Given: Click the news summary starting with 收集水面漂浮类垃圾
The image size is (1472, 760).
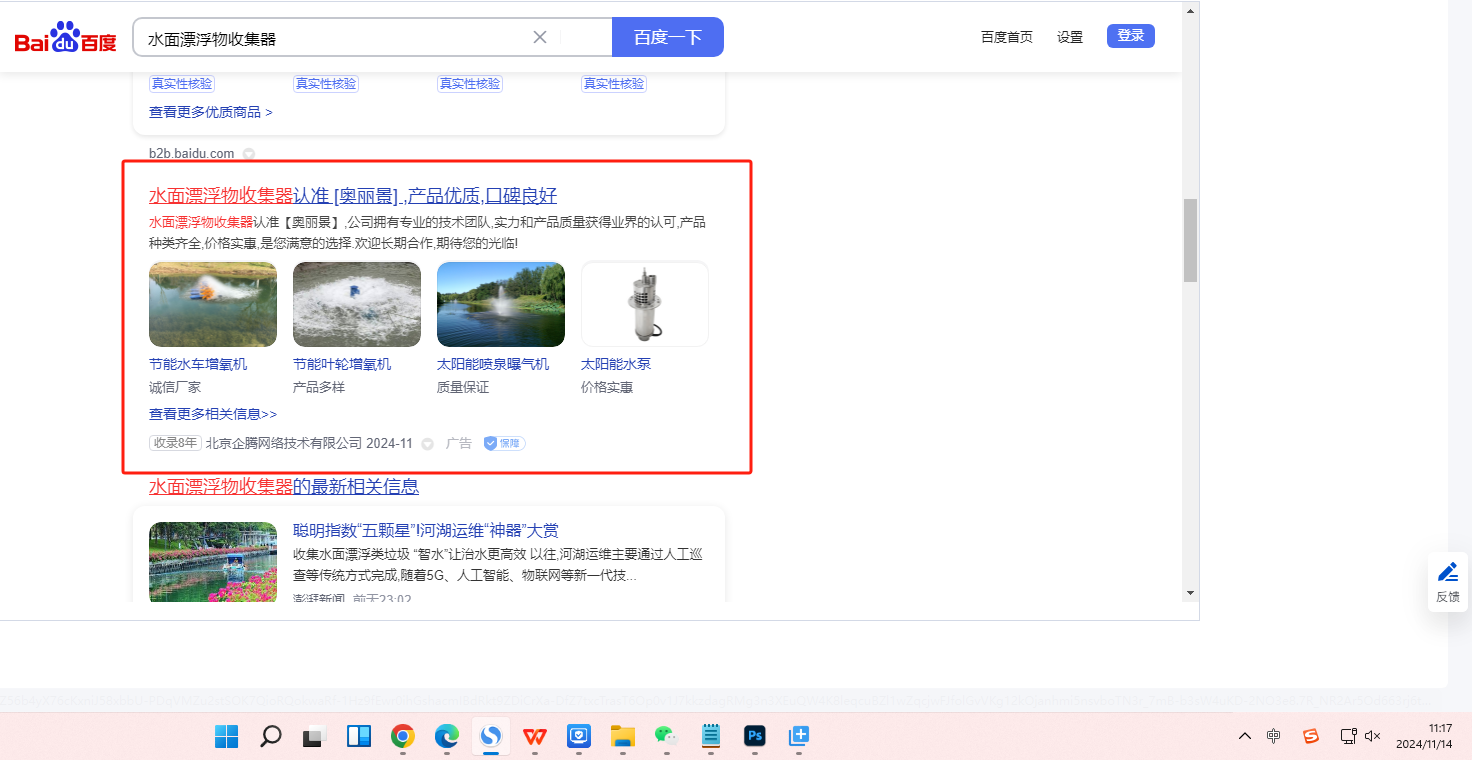Looking at the screenshot, I should pos(498,565).
